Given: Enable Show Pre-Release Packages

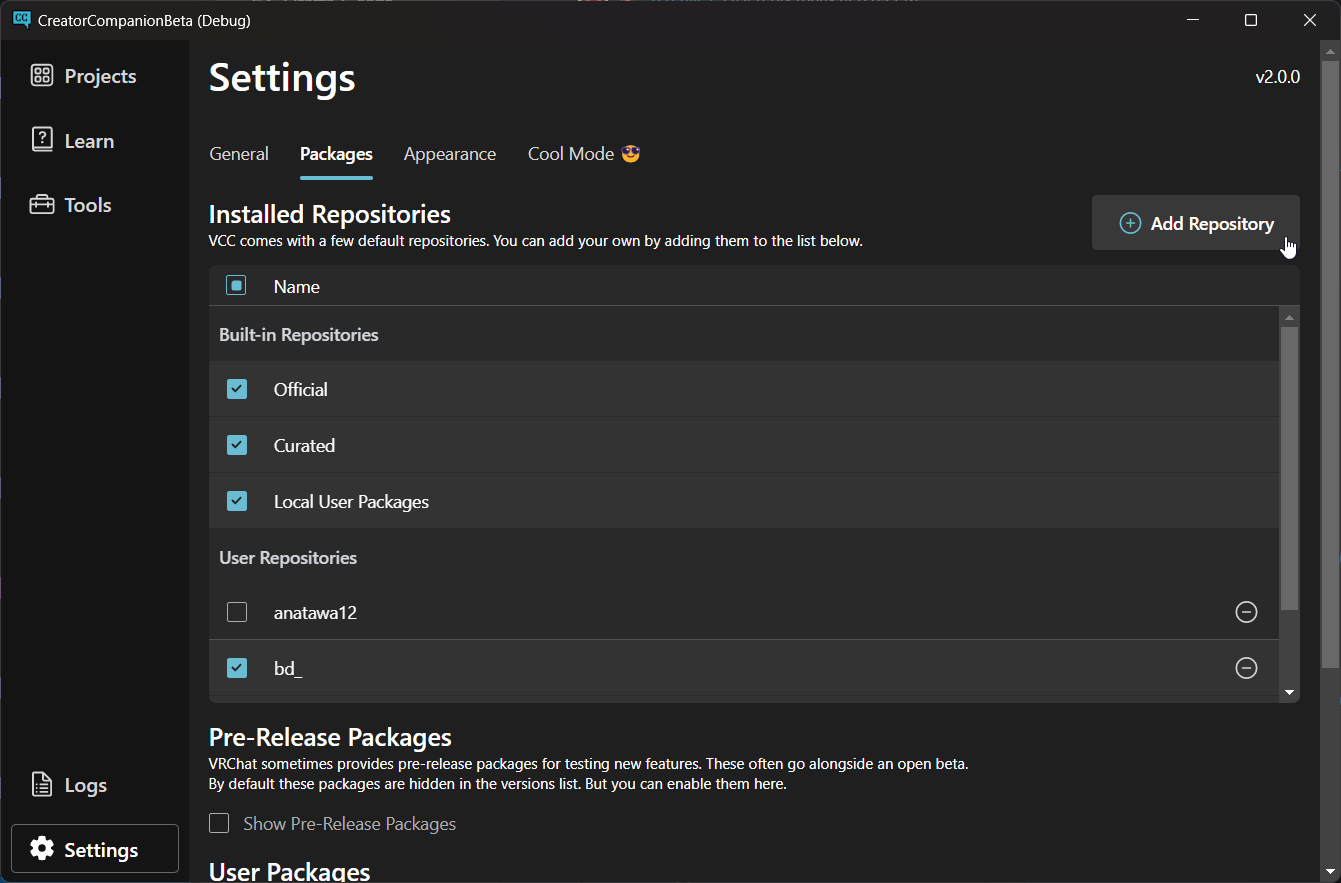Looking at the screenshot, I should (x=219, y=823).
